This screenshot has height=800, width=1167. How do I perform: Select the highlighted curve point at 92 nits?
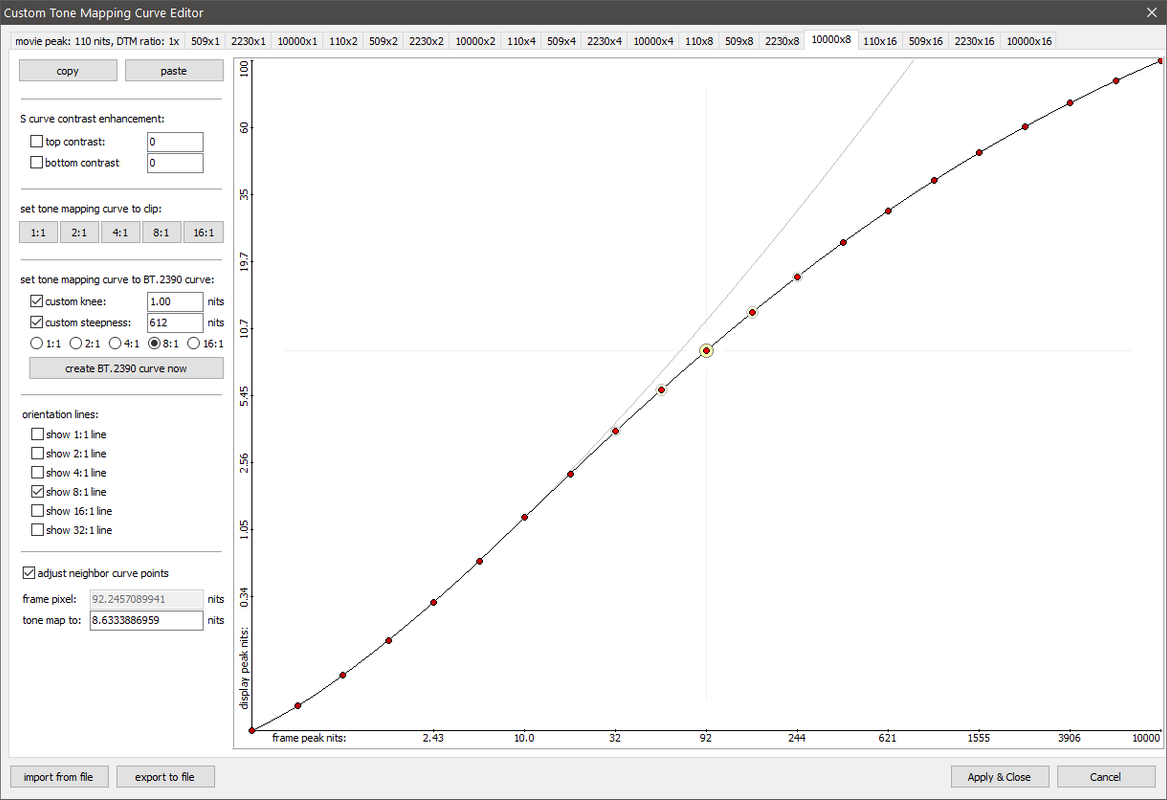(x=706, y=351)
